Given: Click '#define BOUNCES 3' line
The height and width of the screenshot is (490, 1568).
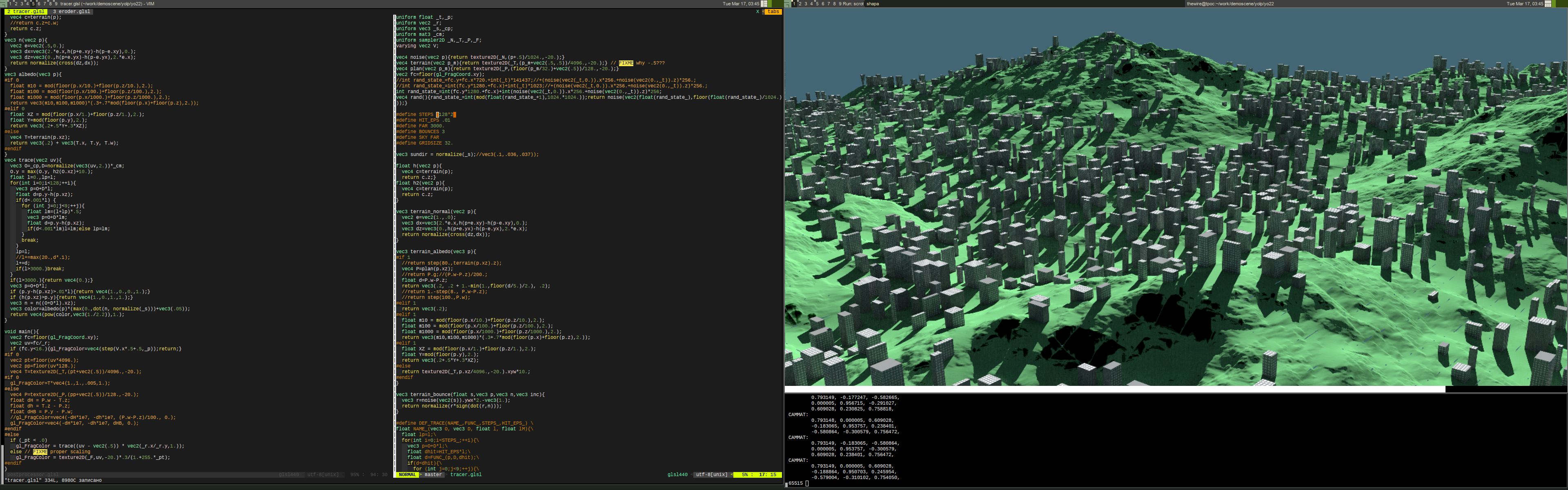Looking at the screenshot, I should coord(420,131).
